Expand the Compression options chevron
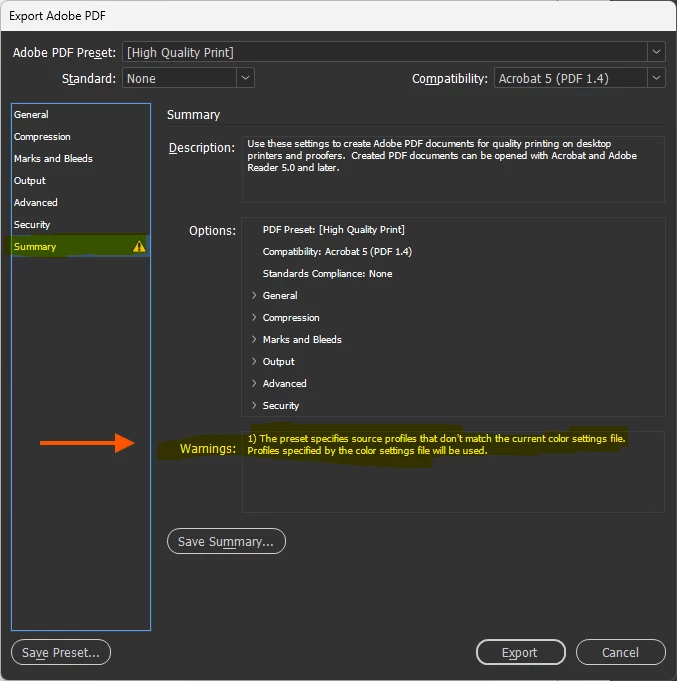677x681 pixels. (x=254, y=317)
